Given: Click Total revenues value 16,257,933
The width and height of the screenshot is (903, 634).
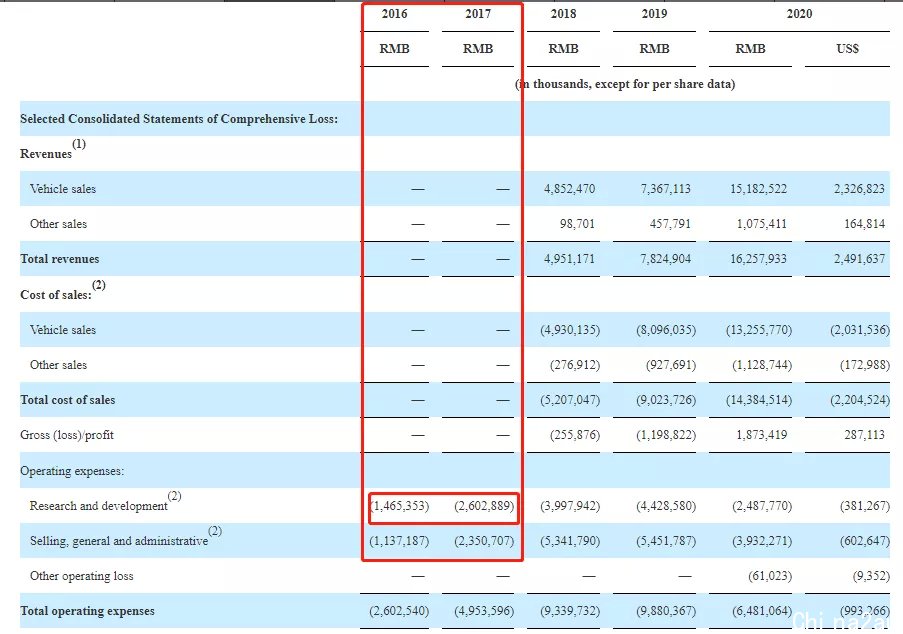Looking at the screenshot, I should [758, 259].
